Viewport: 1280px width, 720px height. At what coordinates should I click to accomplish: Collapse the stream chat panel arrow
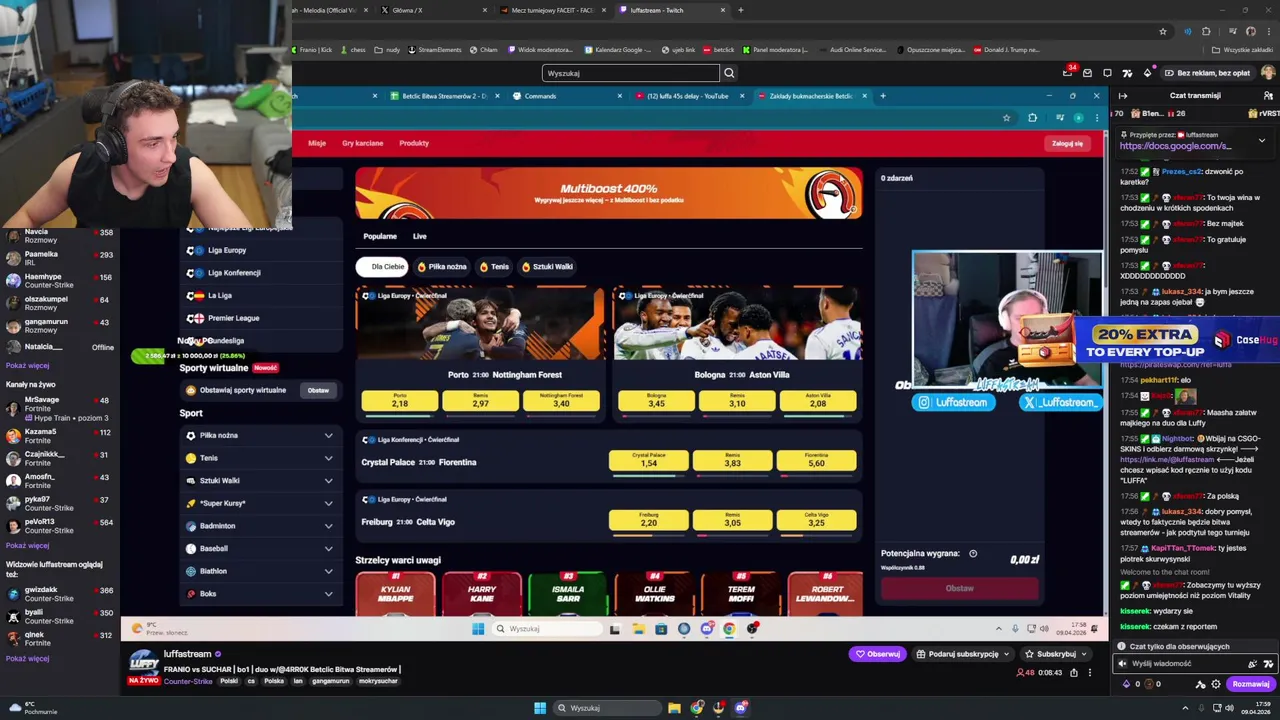tap(1122, 96)
